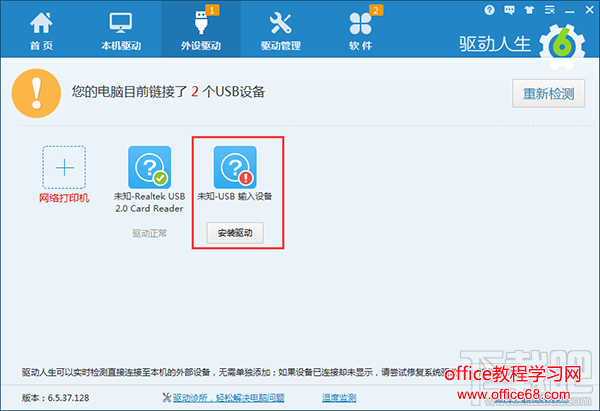Add a 网络打印机 with plus icon
The height and width of the screenshot is (411, 600).
point(64,167)
